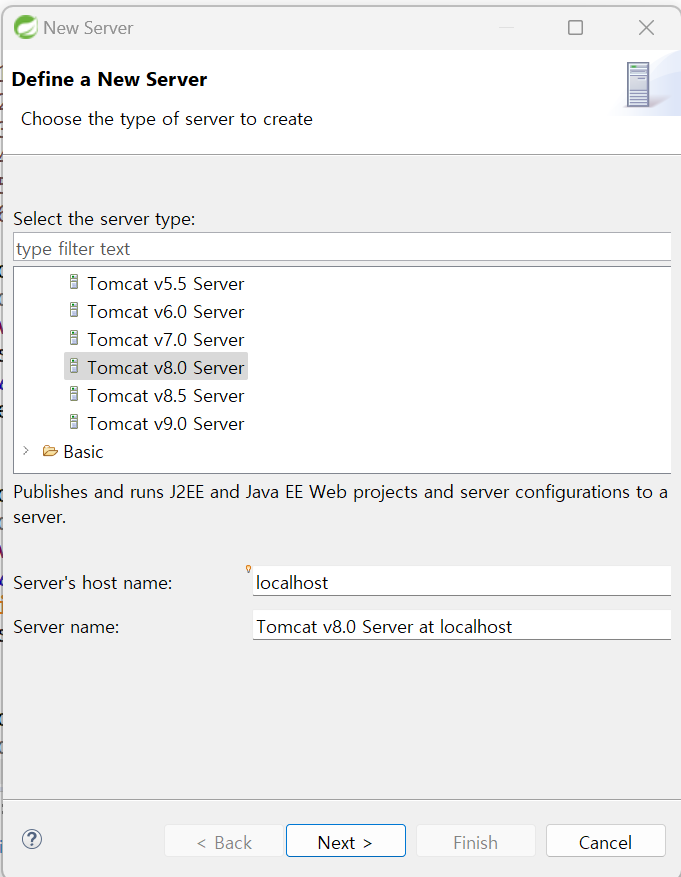Click the Server name field
This screenshot has height=877, width=681.
coord(462,625)
